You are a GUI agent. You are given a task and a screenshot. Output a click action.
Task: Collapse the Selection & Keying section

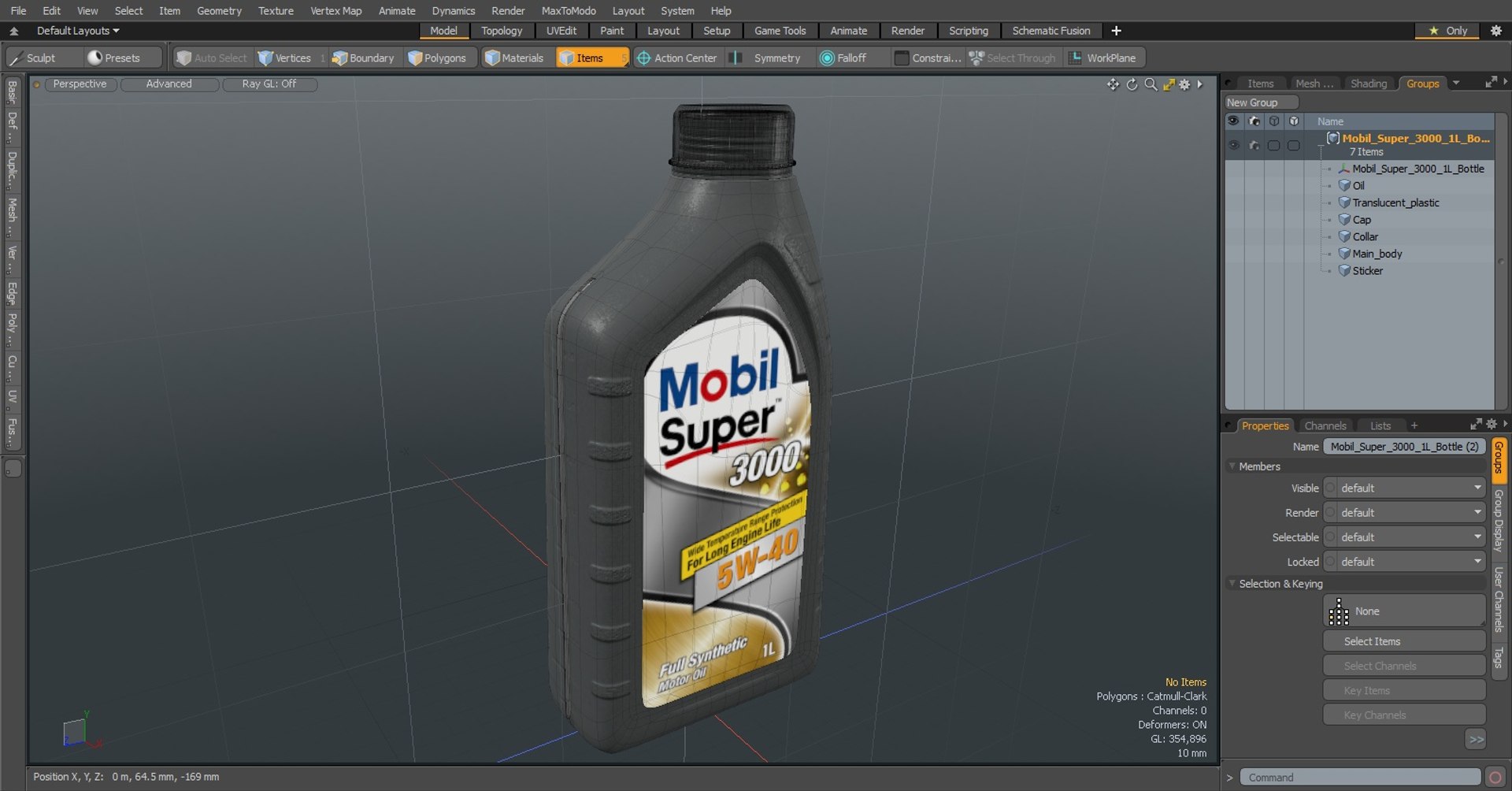tap(1232, 584)
